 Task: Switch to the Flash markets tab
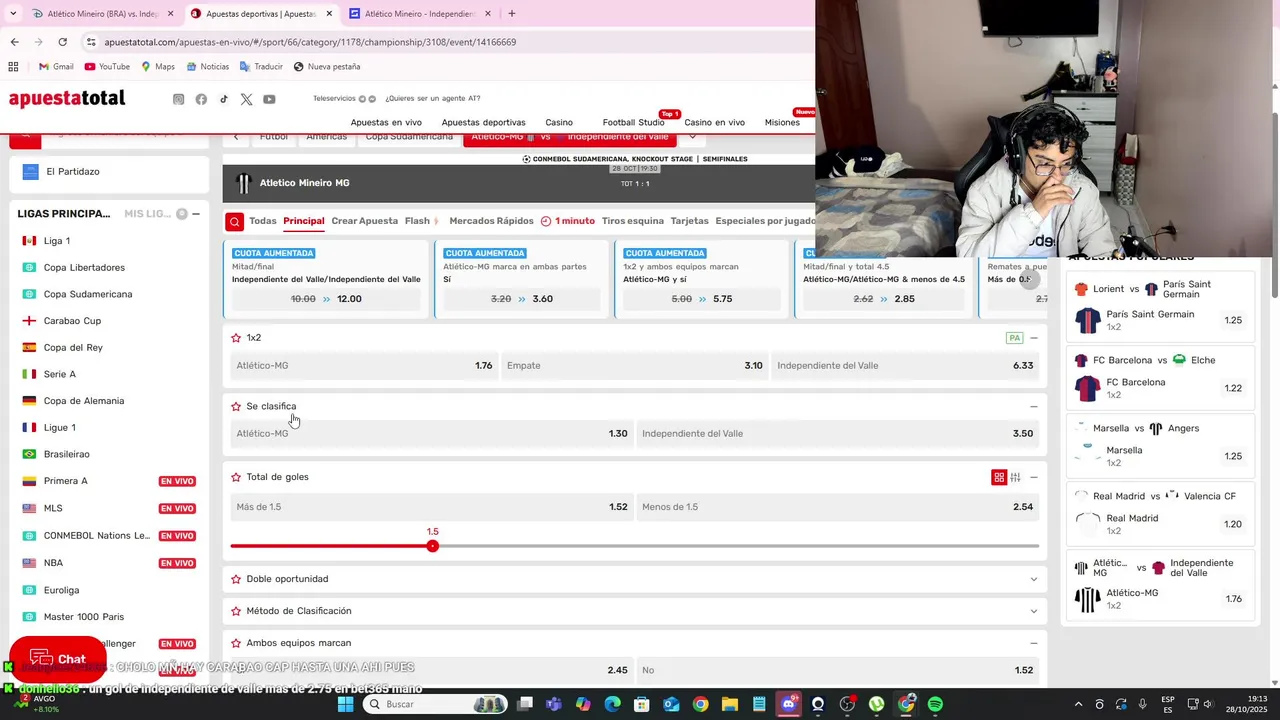coord(422,221)
